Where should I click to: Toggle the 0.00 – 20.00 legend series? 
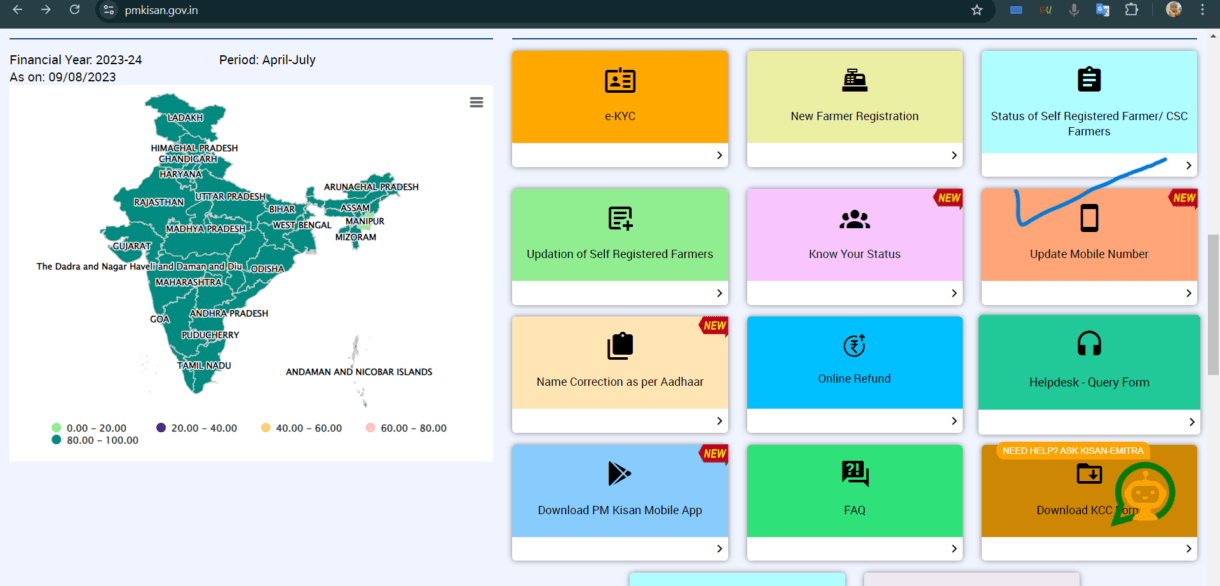coord(90,428)
